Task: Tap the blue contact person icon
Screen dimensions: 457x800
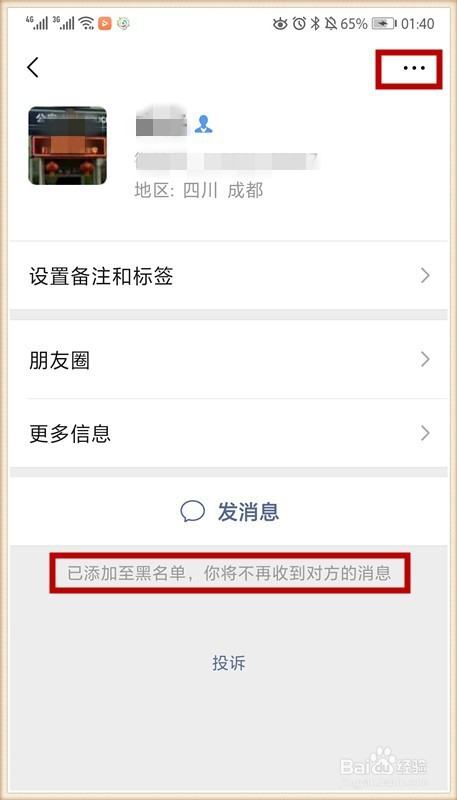Action: pyautogui.click(x=203, y=124)
